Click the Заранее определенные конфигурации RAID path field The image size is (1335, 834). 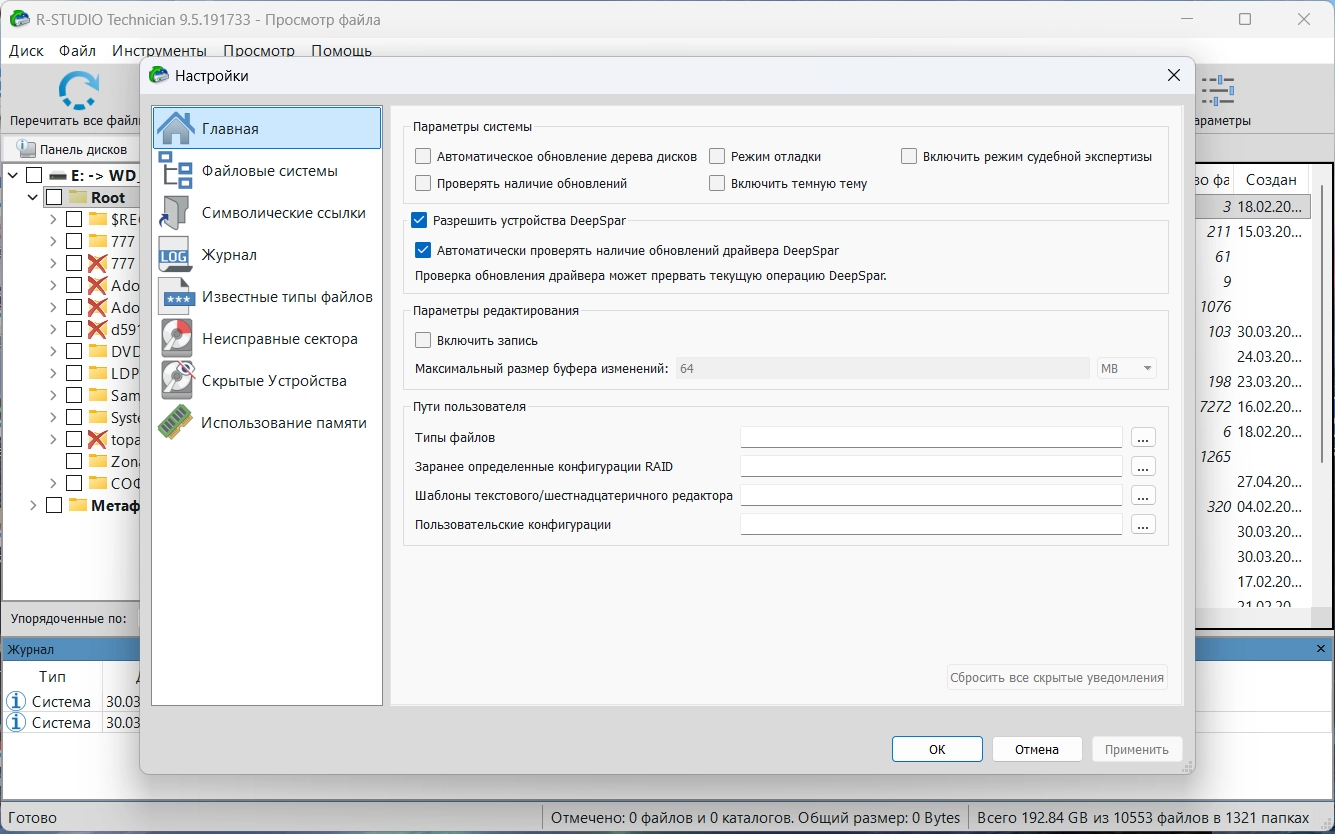pos(931,466)
